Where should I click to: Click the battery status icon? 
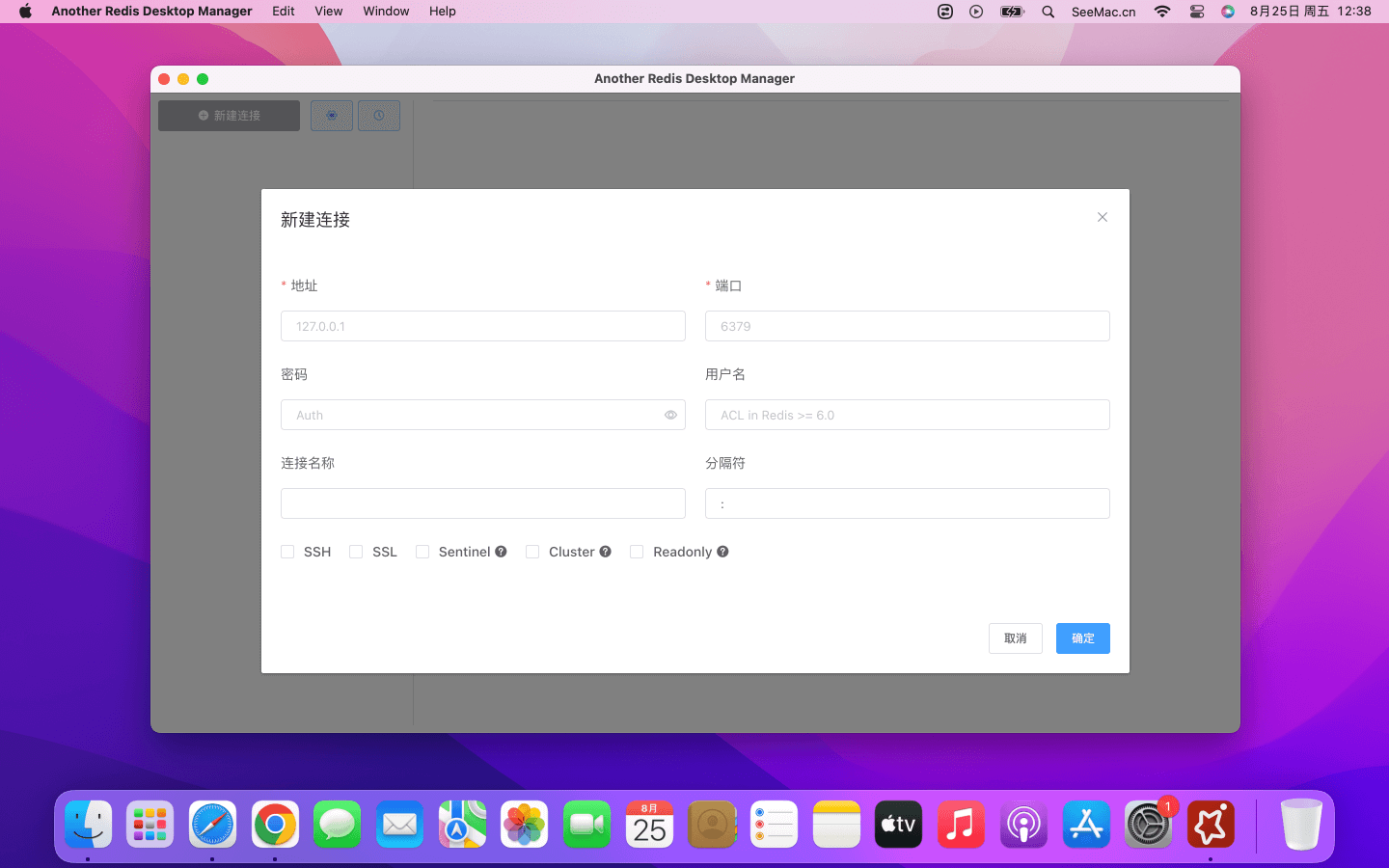tap(1012, 12)
